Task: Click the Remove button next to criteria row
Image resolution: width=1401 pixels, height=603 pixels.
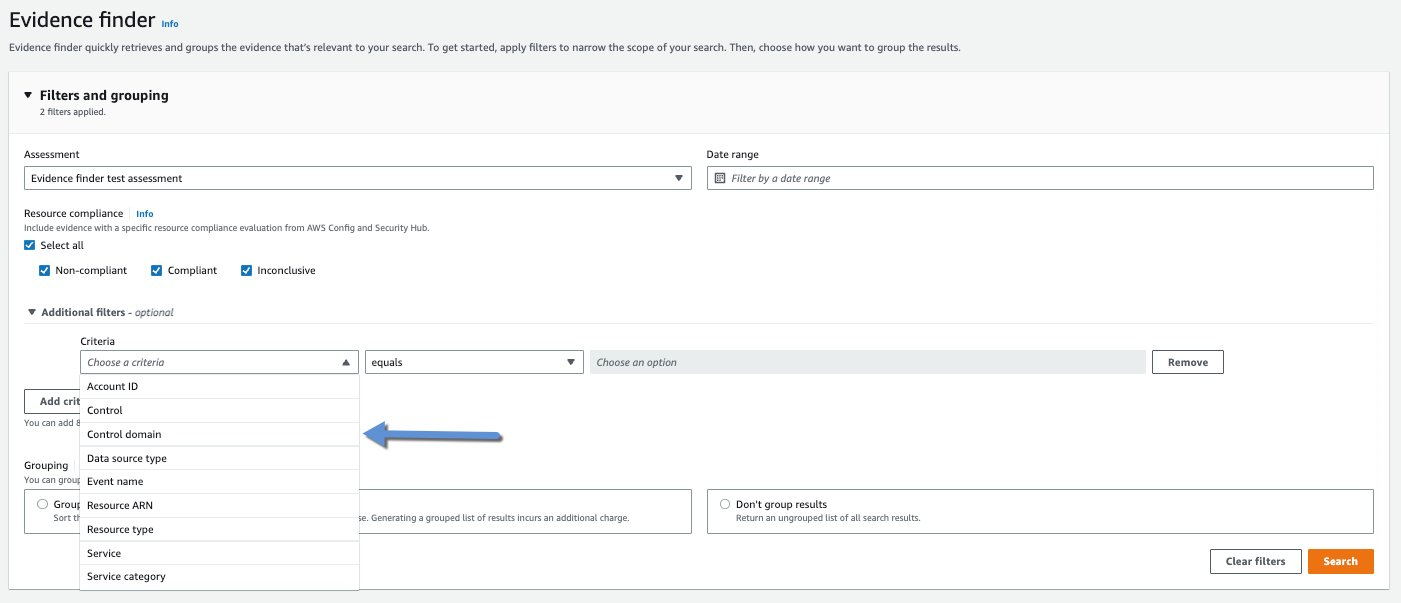Action: (1187, 361)
